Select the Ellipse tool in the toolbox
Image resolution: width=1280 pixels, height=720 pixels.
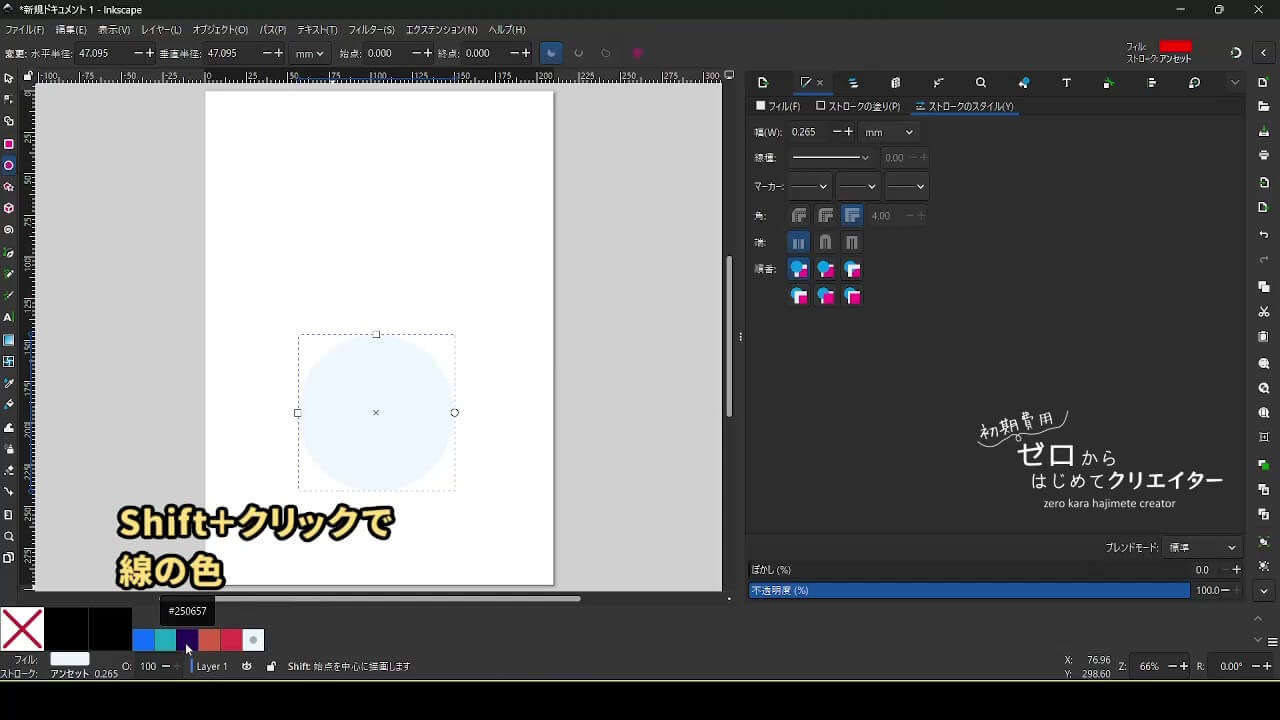[9, 166]
